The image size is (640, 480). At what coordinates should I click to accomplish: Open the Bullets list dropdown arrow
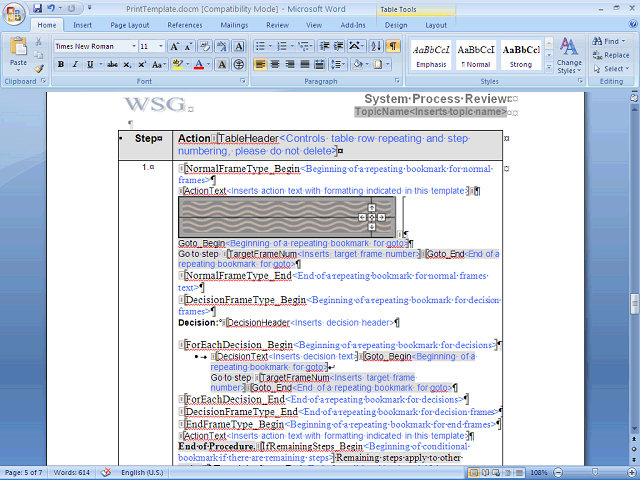pyautogui.click(x=270, y=46)
